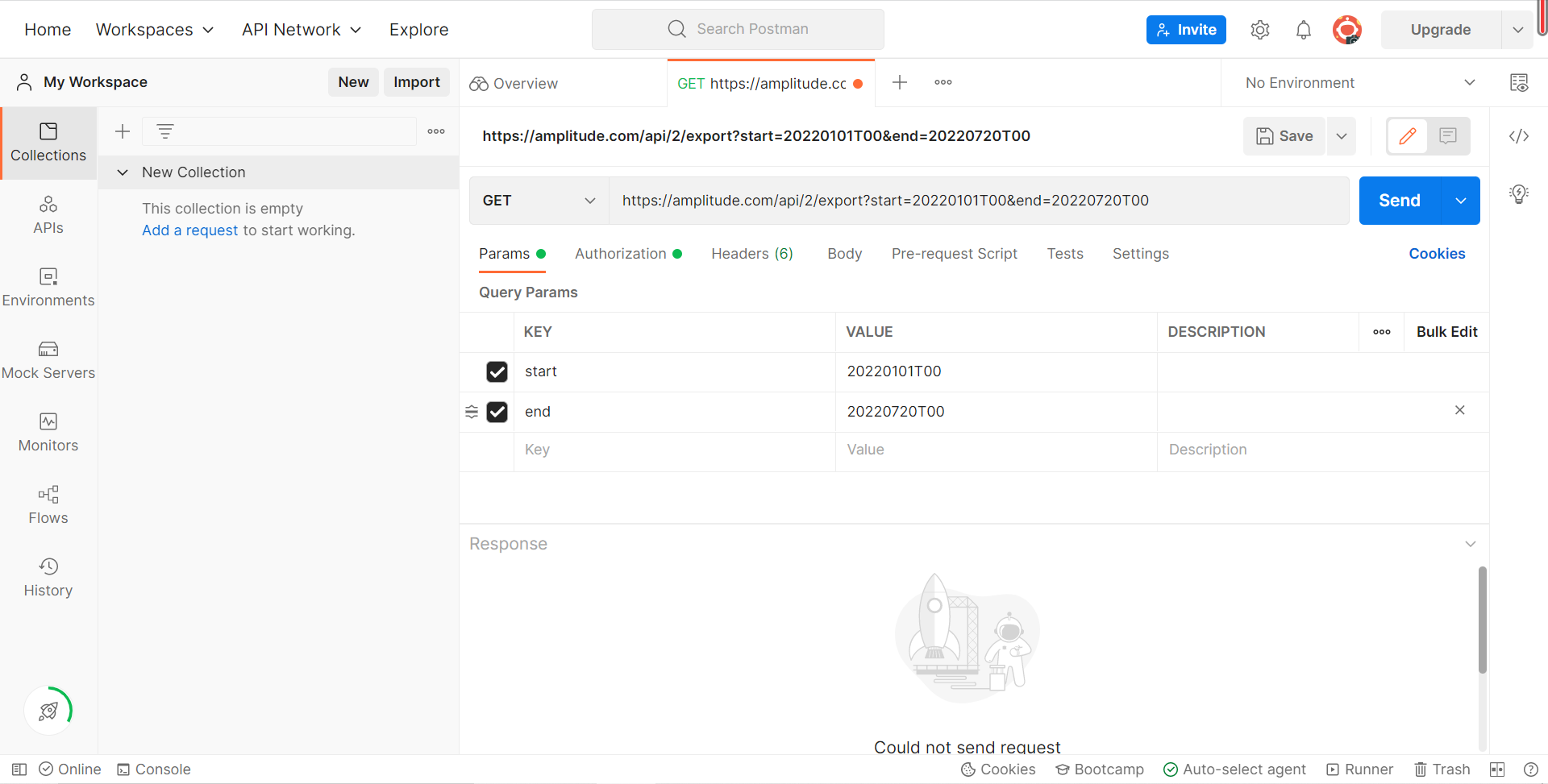
Task: Open the History sidebar panel
Action: (x=48, y=578)
